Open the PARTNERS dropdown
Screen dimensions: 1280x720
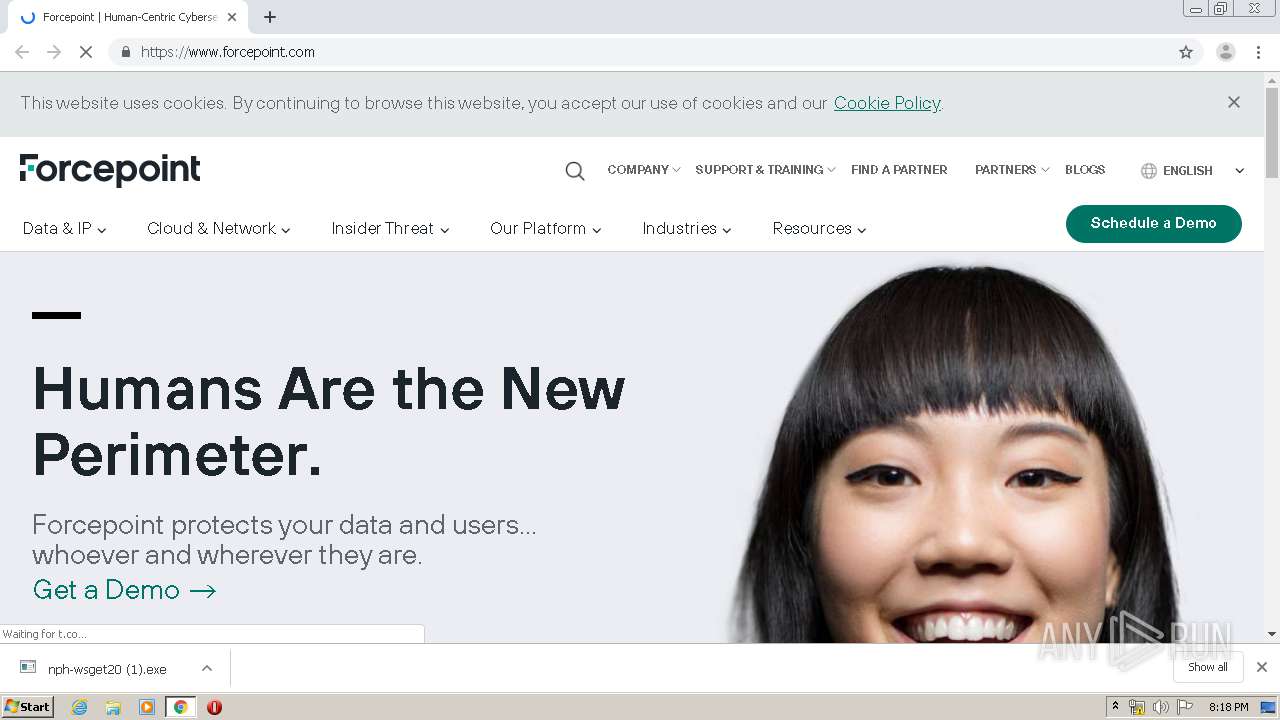pos(1012,170)
